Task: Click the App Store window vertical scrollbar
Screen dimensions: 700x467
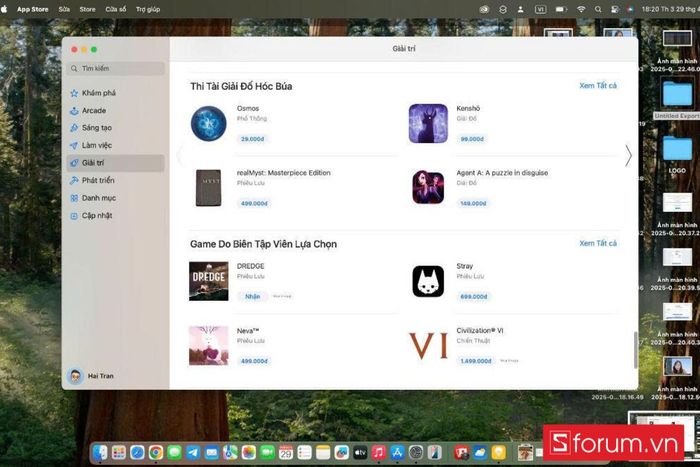Action: pyautogui.click(x=635, y=350)
